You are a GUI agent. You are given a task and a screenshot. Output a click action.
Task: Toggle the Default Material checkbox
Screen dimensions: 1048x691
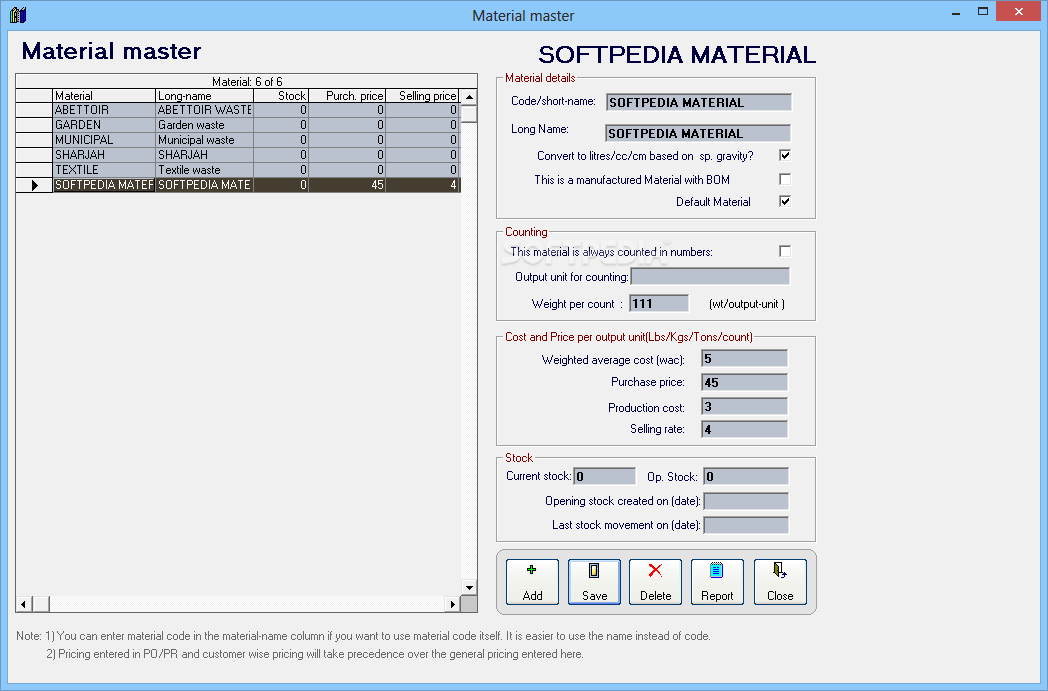pos(785,201)
